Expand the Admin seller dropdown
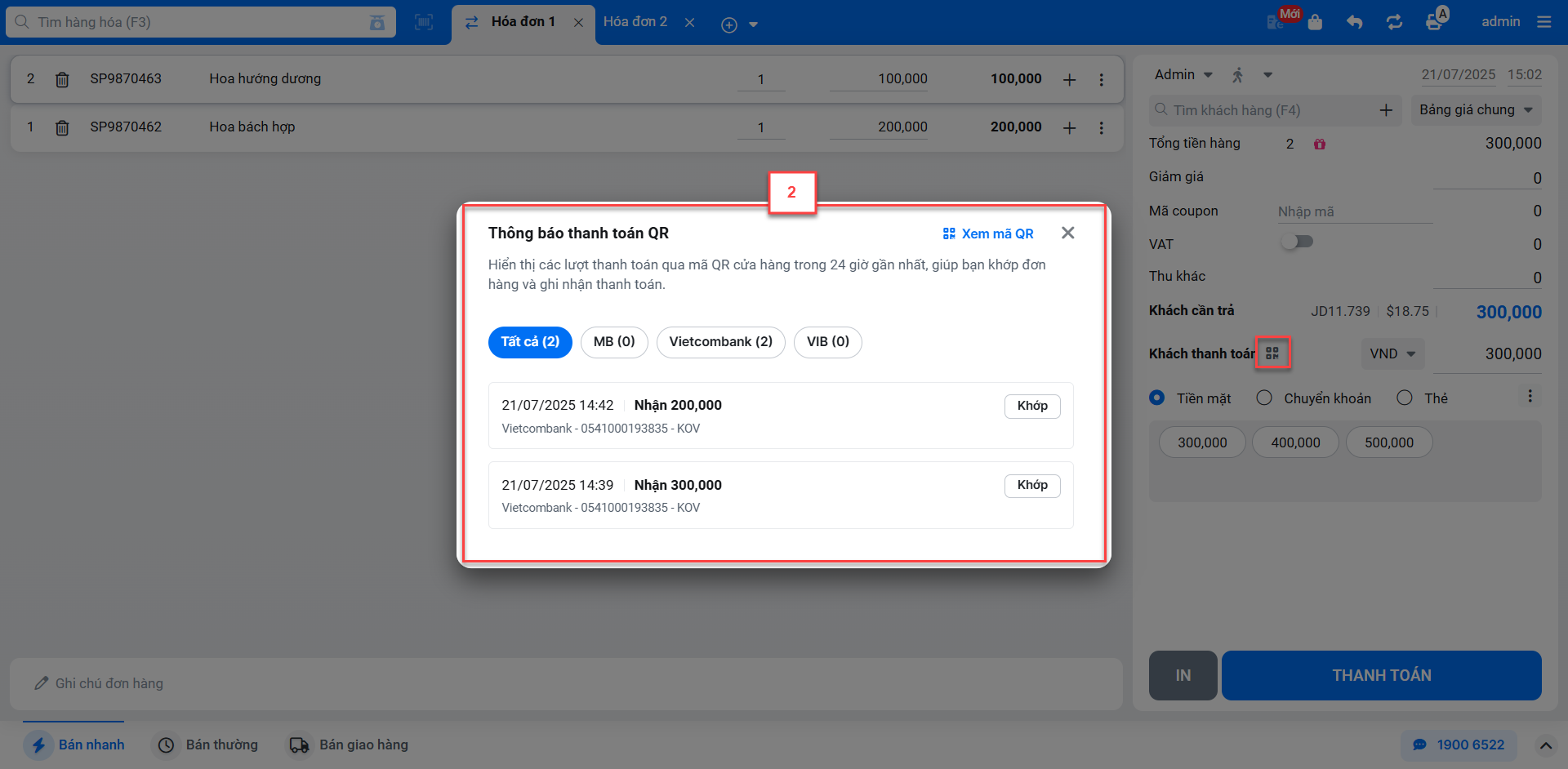The width and height of the screenshot is (1568, 769). [1209, 75]
